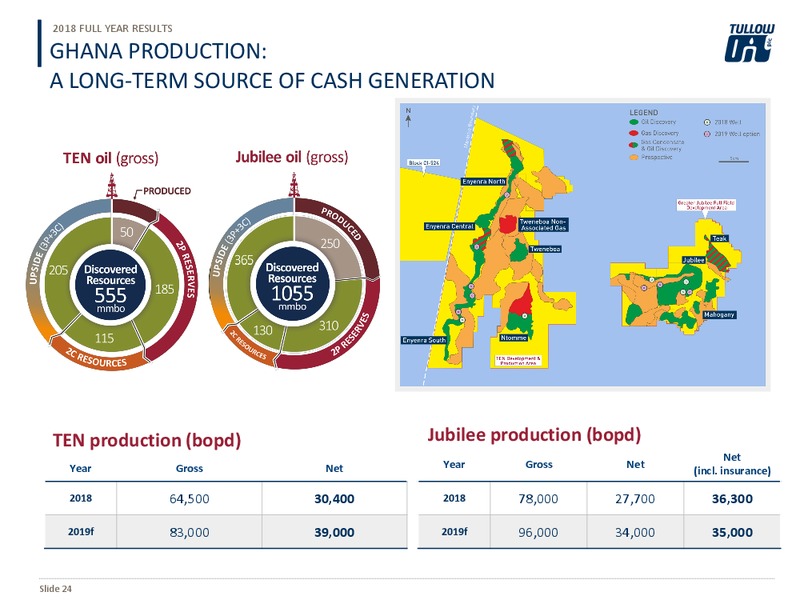Image resolution: width=800 pixels, height=600 pixels.
Task: Click the '250' segment value in Jubilee chart
Action: point(330,243)
